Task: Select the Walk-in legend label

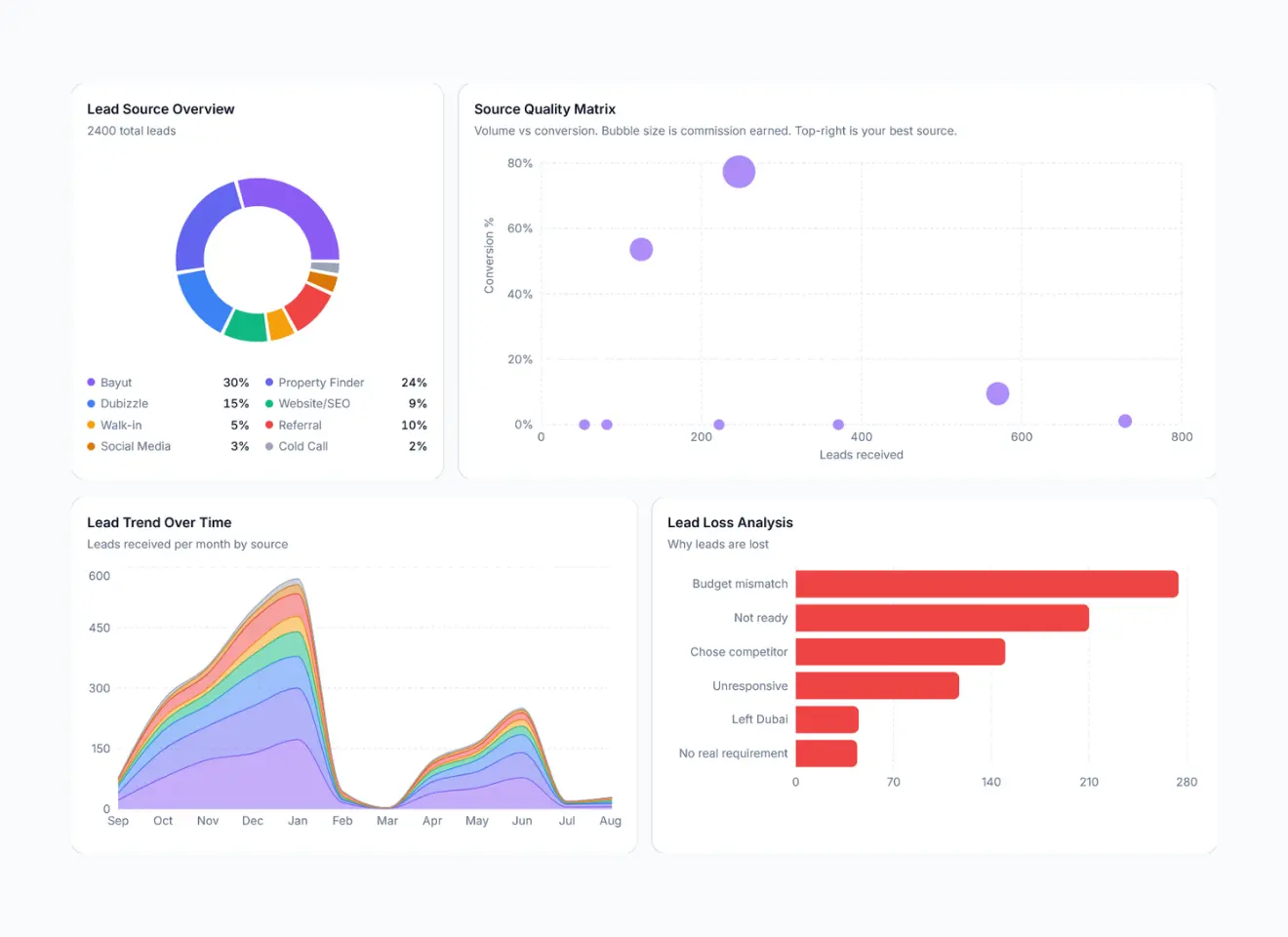Action: pos(121,425)
